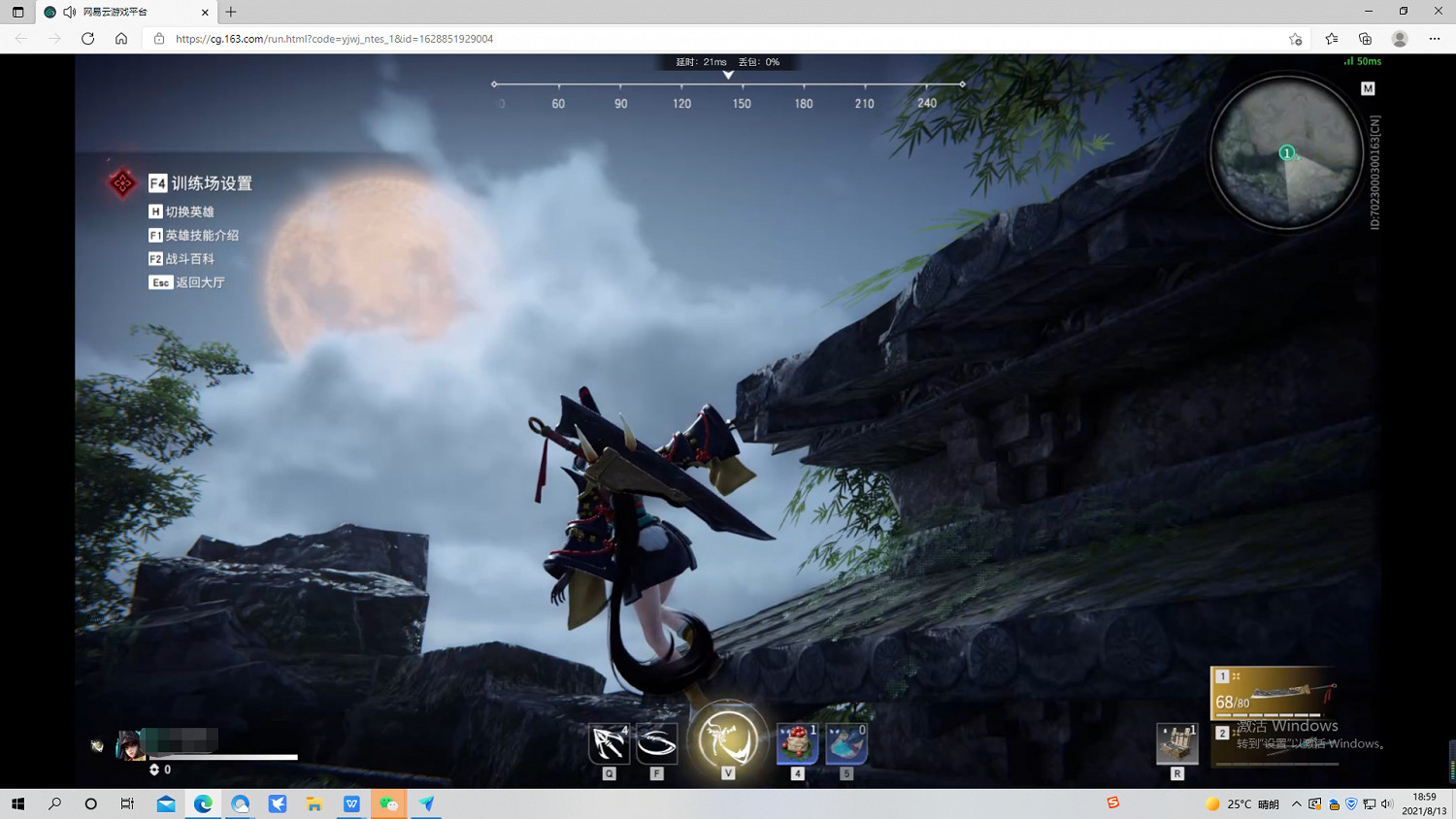Image resolution: width=1456 pixels, height=819 pixels.
Task: Open the browser Collections panel
Action: 1365,39
